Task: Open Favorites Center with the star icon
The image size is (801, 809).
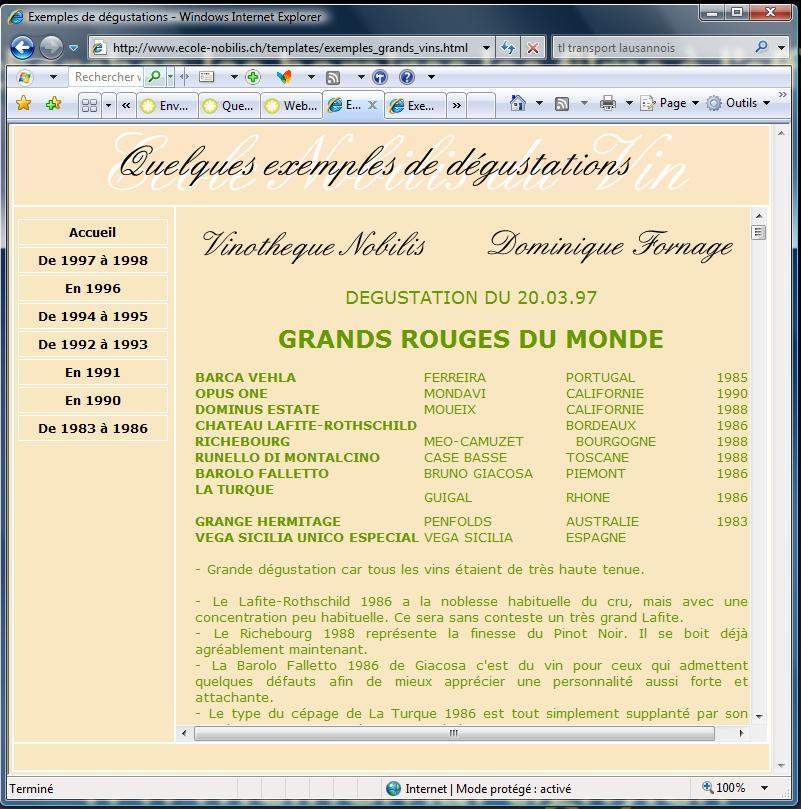Action: 23,104
